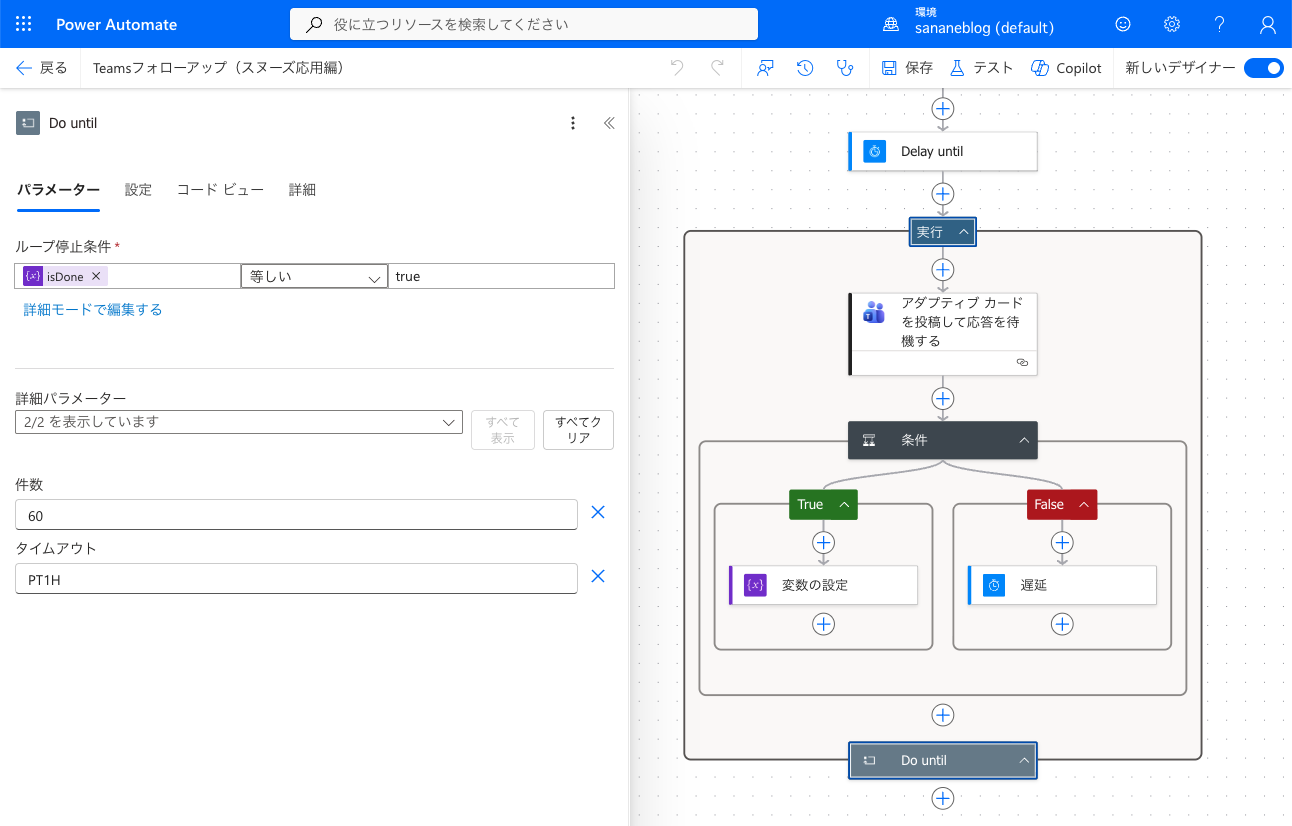Add a step in True branch above 変数の設定
This screenshot has width=1292, height=826.
(823, 542)
